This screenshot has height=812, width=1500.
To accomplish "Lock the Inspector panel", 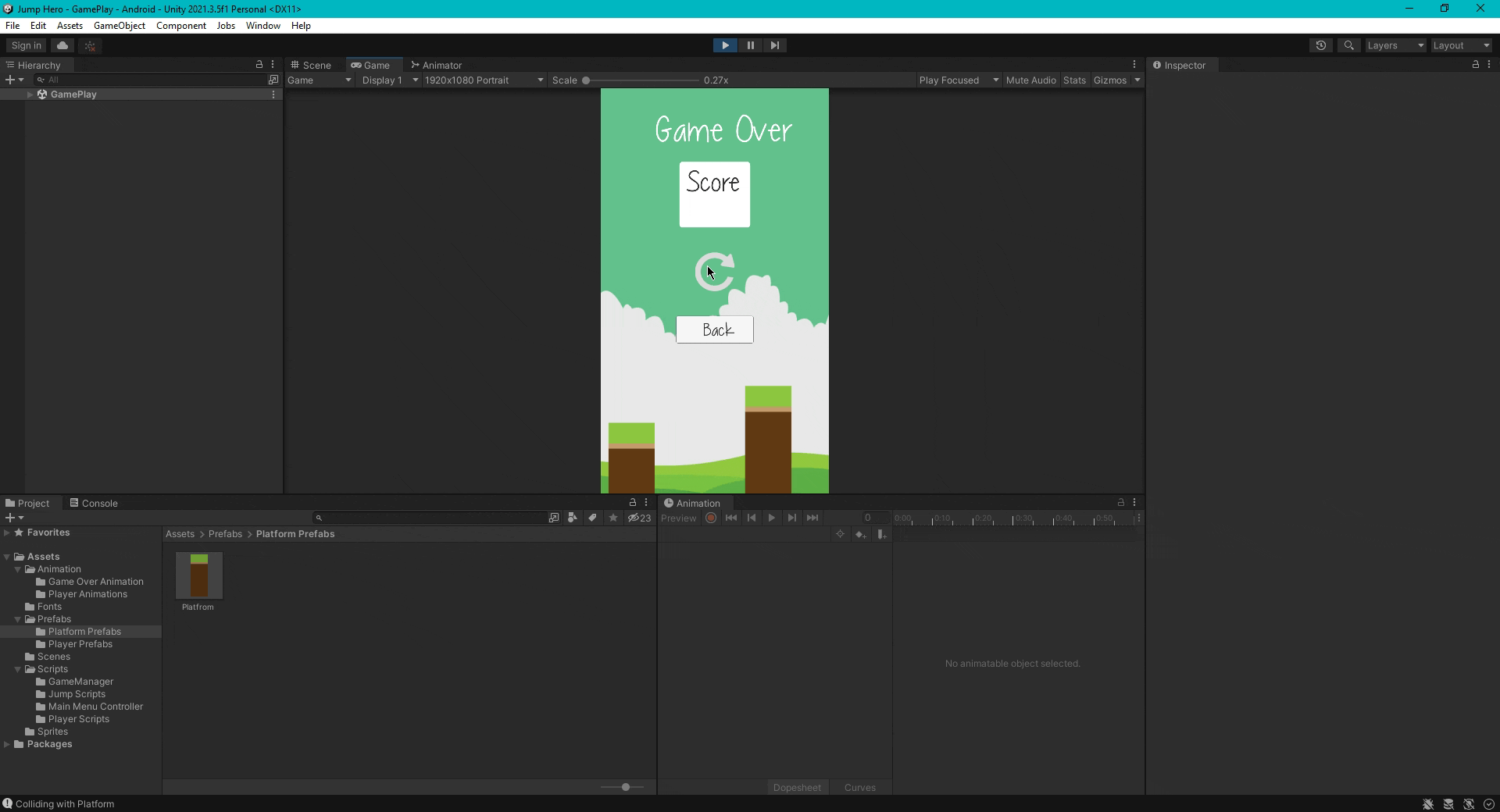I will 1475,65.
